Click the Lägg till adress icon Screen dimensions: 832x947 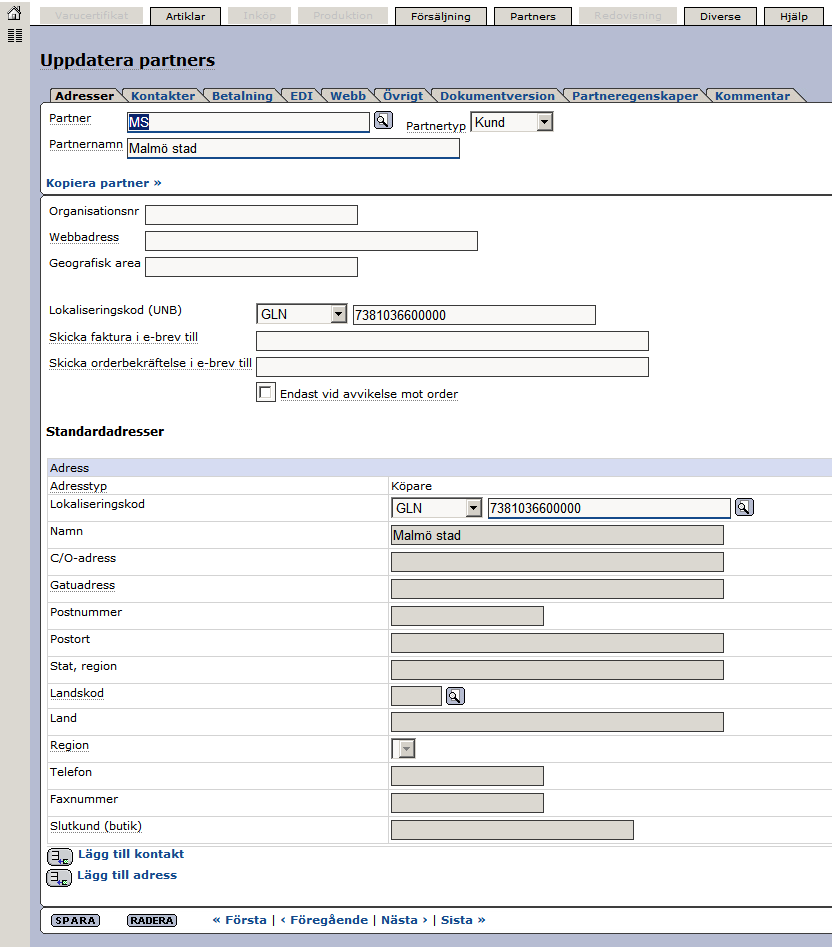(x=59, y=878)
